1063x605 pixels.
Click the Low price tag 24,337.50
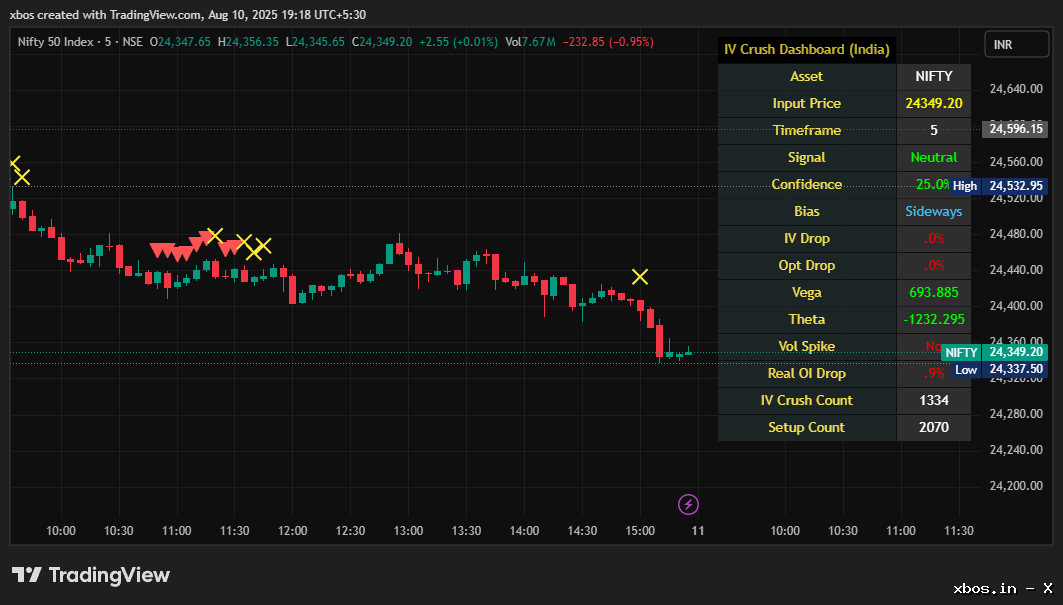point(998,369)
